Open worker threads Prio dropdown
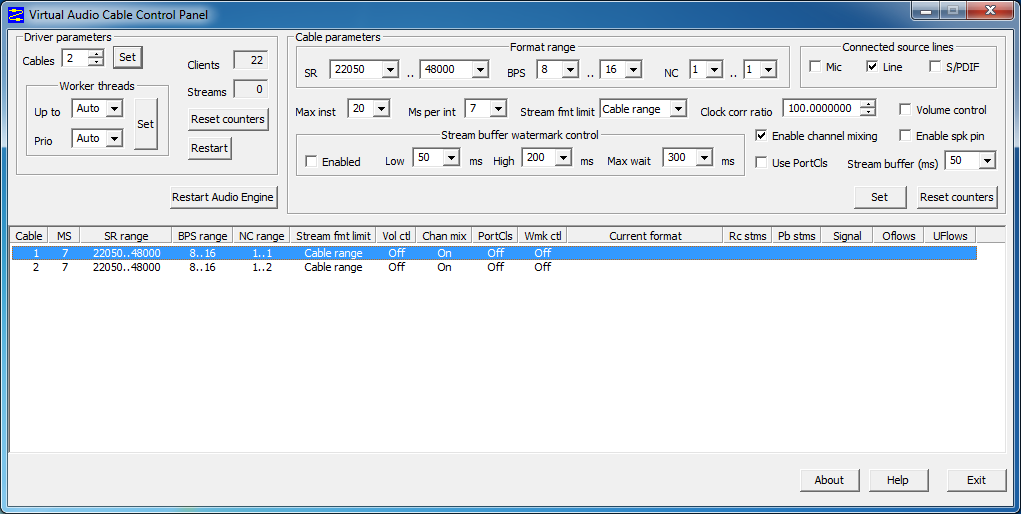Viewport: 1021px width, 514px height. tap(115, 138)
